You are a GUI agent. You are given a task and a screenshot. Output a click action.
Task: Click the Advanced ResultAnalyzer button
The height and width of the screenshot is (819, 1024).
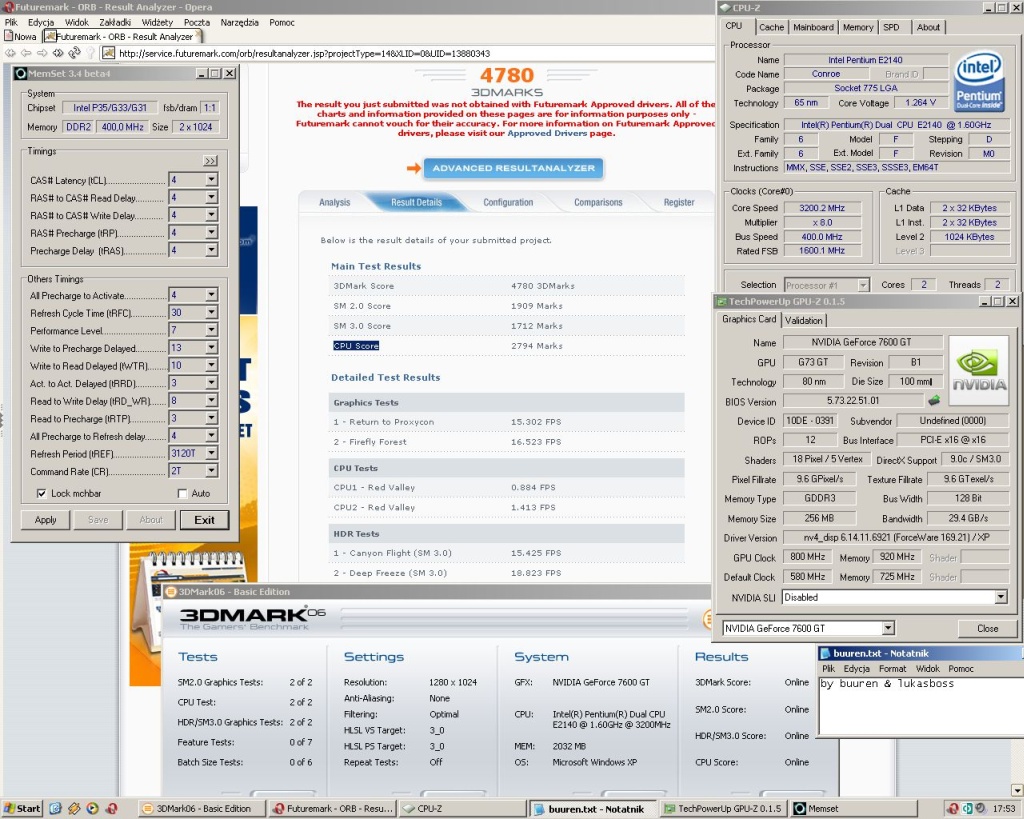tap(513, 168)
